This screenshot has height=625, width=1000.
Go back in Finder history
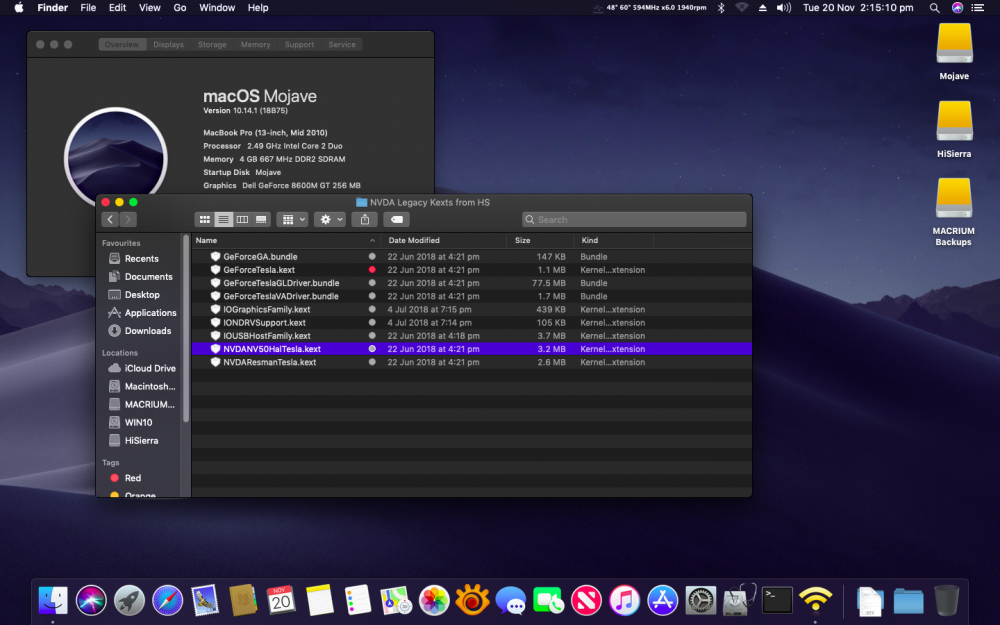coord(110,219)
